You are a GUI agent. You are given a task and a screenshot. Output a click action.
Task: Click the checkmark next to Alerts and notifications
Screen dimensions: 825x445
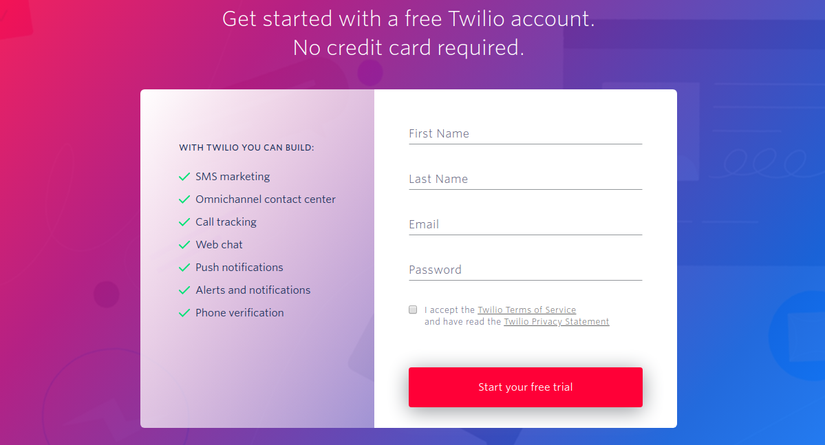point(184,290)
